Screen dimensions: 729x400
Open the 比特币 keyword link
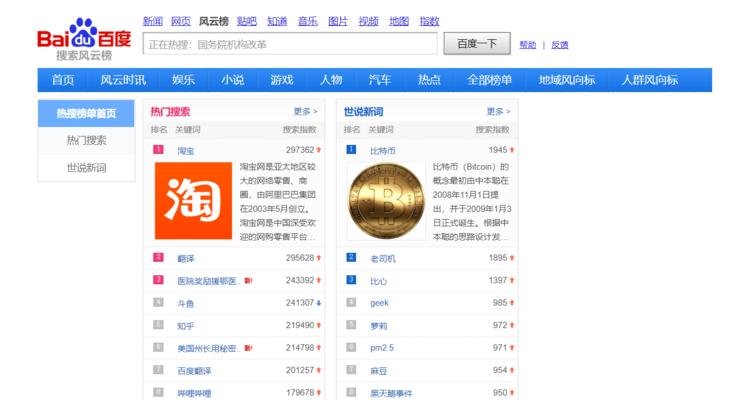383,151
